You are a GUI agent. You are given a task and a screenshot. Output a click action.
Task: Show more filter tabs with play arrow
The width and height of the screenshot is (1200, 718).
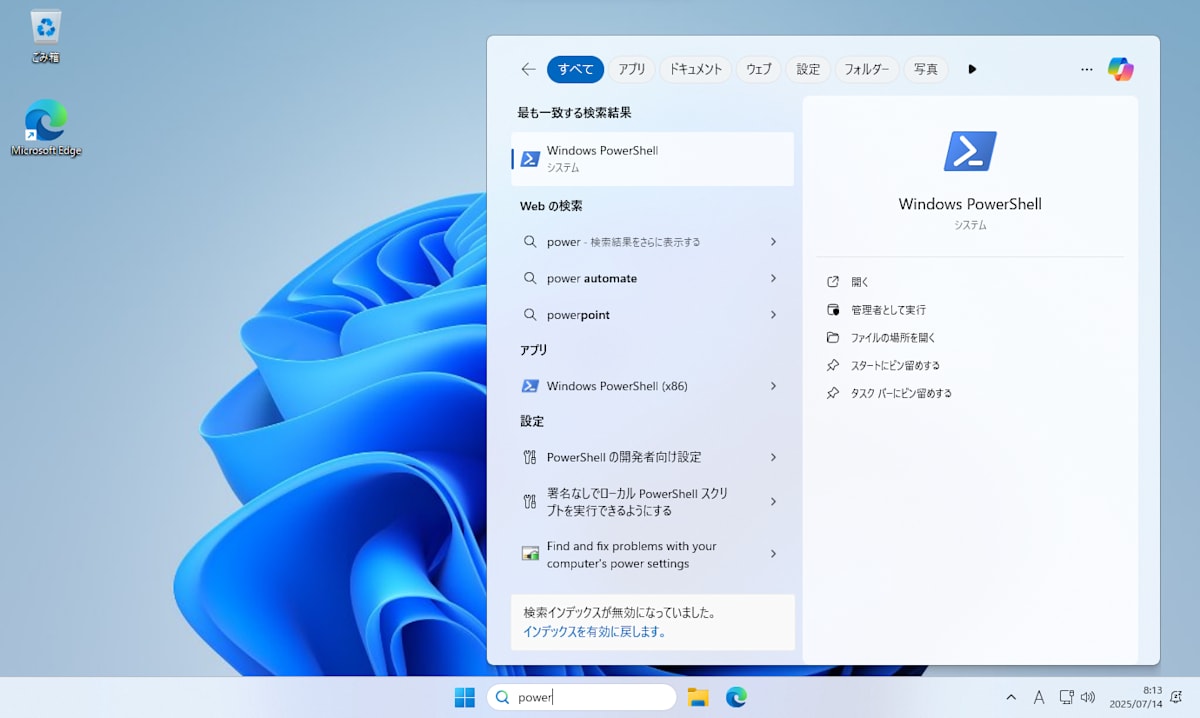click(972, 69)
